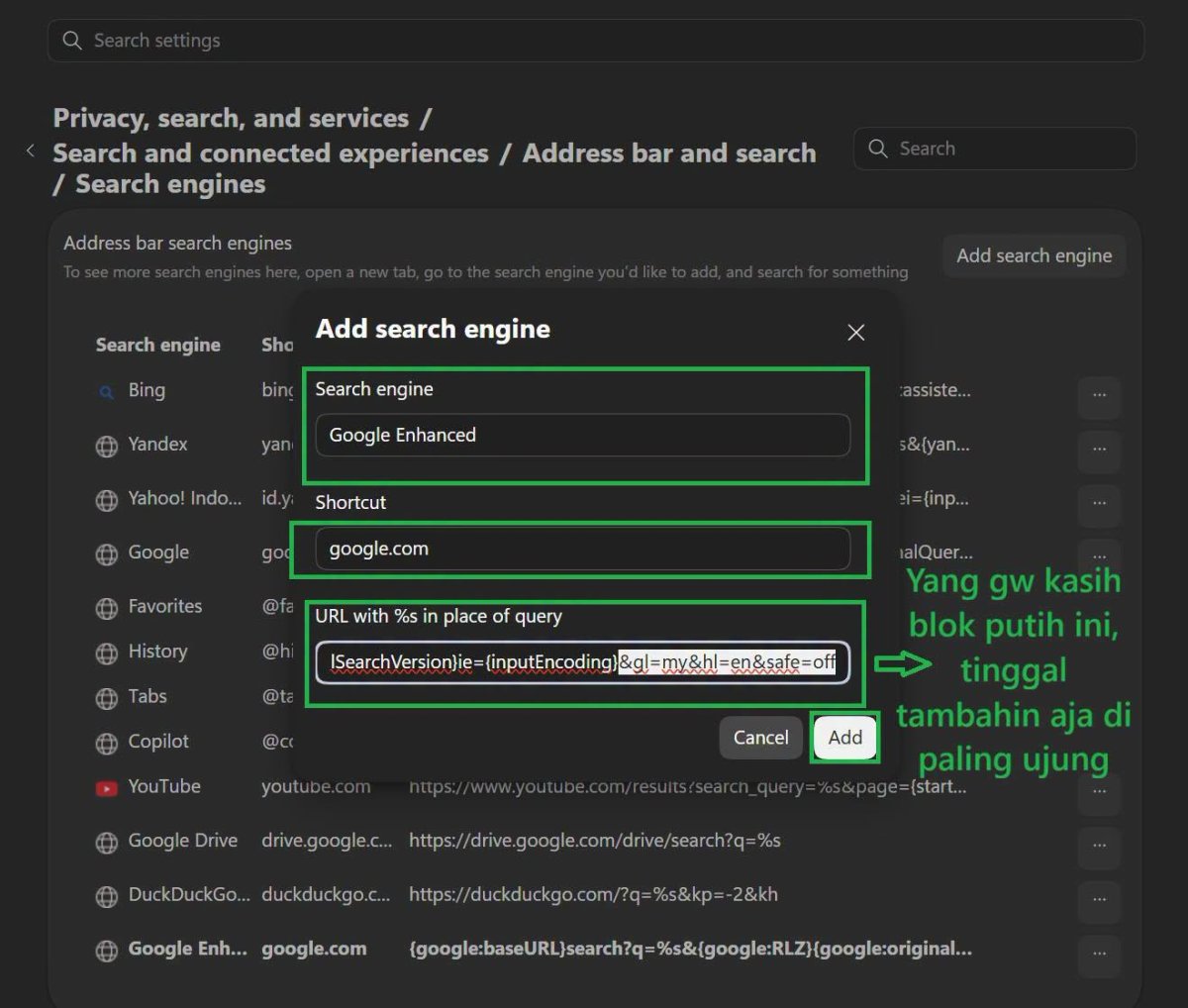The height and width of the screenshot is (1008, 1188).
Task: Click the Search engine name field
Action: pos(582,435)
